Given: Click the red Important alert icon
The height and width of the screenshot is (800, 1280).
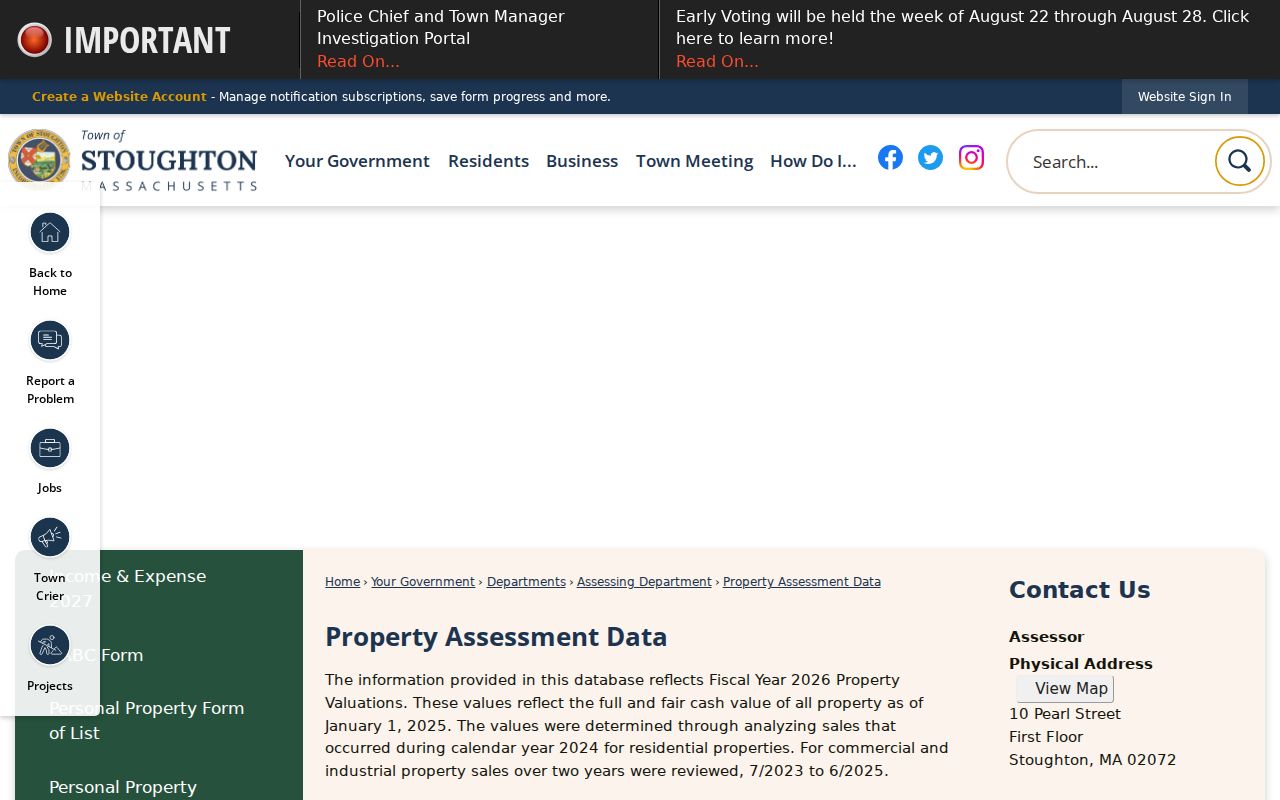Looking at the screenshot, I should tap(34, 40).
